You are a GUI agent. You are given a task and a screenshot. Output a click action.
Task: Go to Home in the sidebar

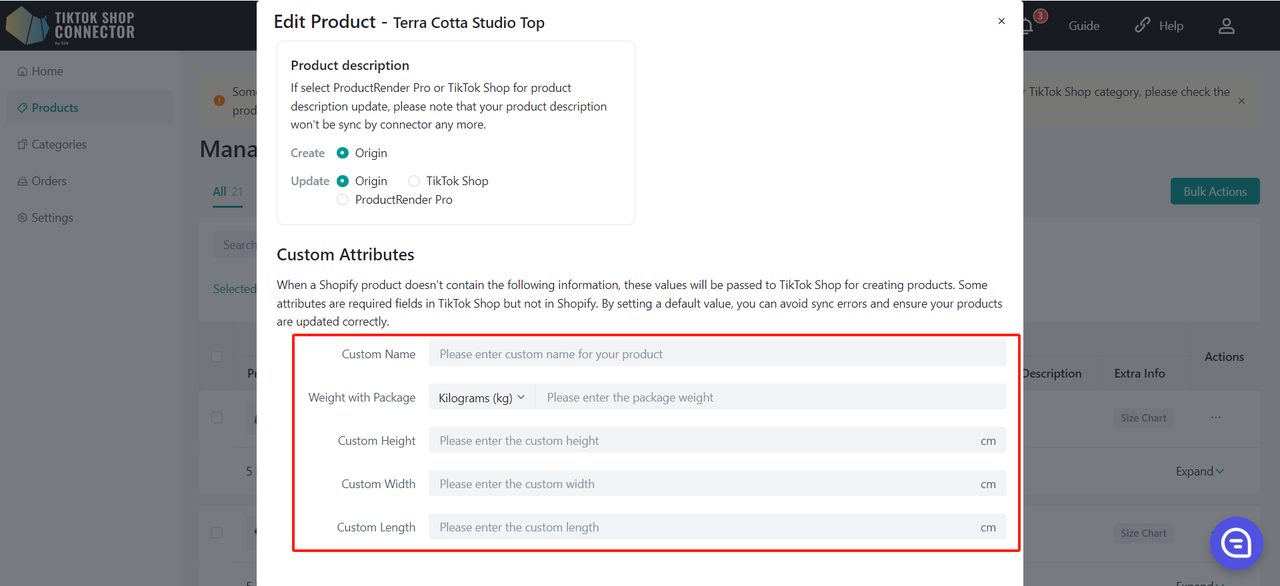(47, 71)
